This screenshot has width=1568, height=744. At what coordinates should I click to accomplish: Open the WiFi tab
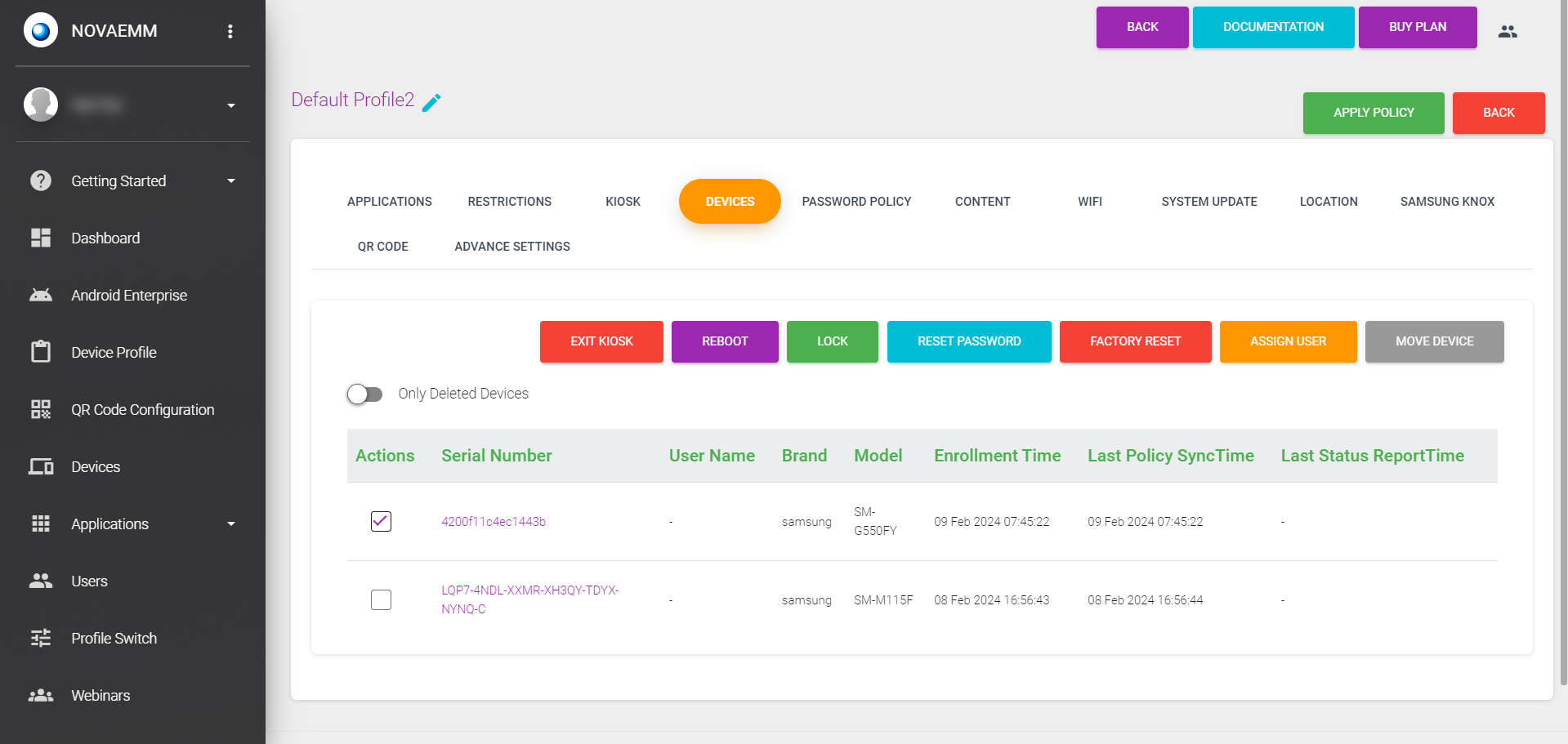coord(1090,202)
